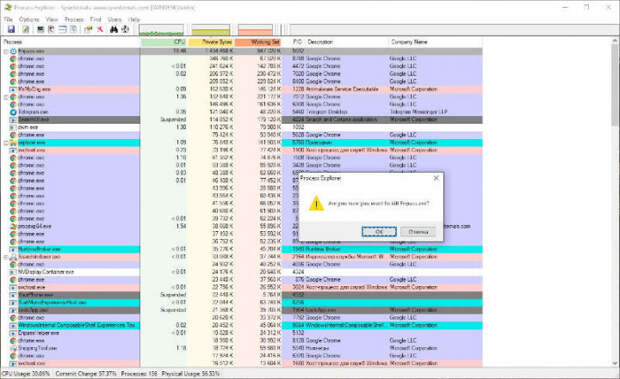Open the DLL/handle view toolbar icon

pos(74,29)
